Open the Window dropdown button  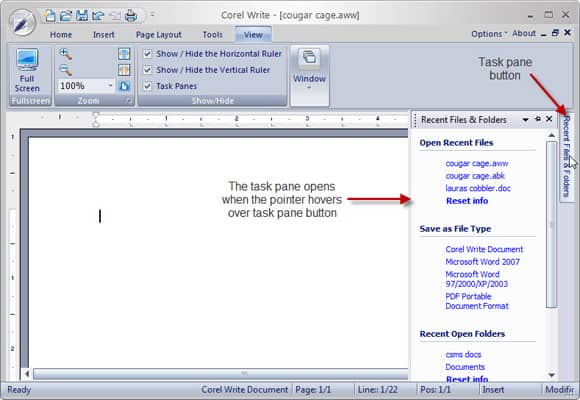[x=309, y=75]
